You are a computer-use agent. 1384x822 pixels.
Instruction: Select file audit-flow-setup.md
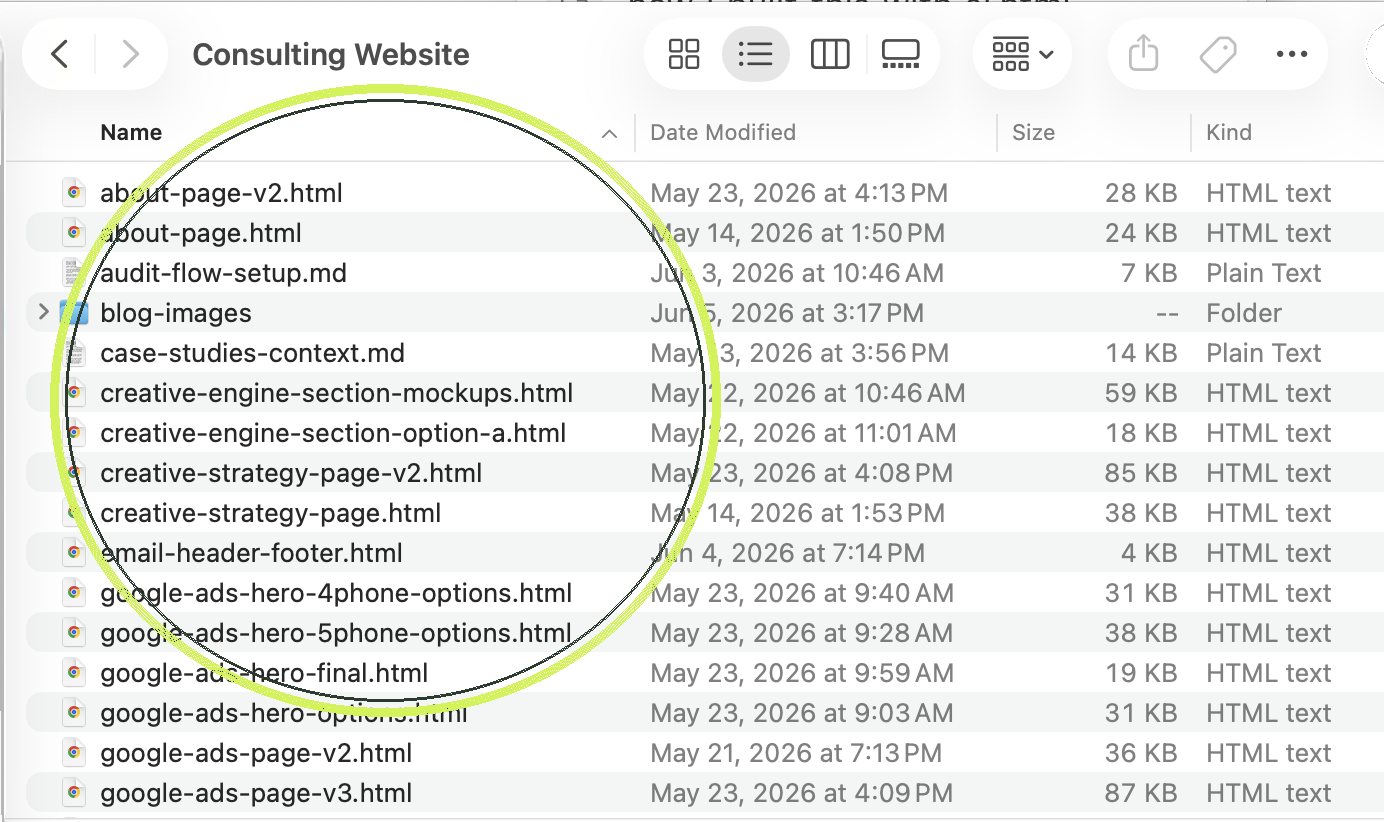(x=224, y=273)
